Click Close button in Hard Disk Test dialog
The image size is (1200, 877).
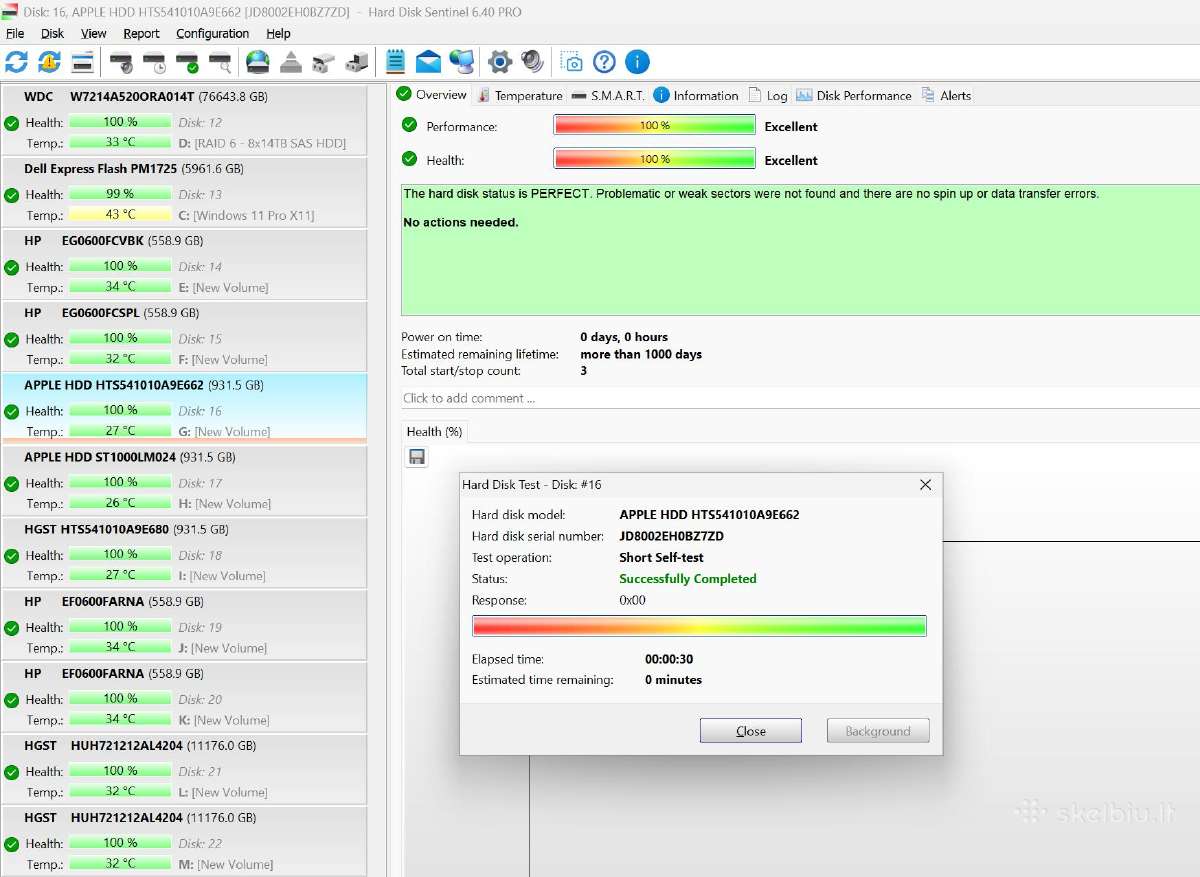coord(751,731)
